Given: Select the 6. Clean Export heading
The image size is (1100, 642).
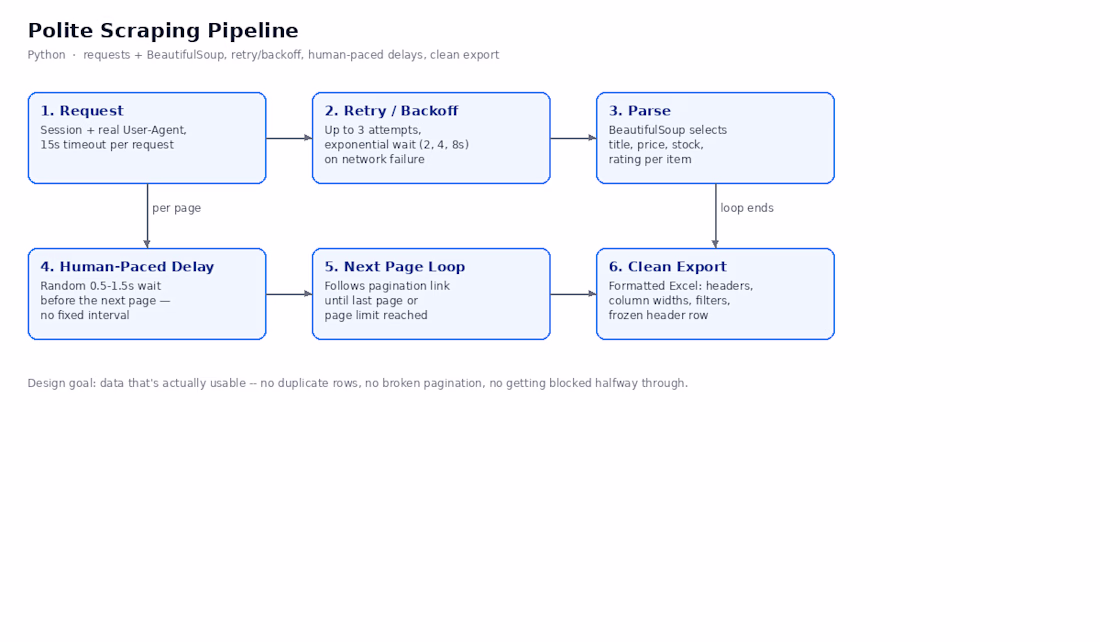Looking at the screenshot, I should coord(667,267).
